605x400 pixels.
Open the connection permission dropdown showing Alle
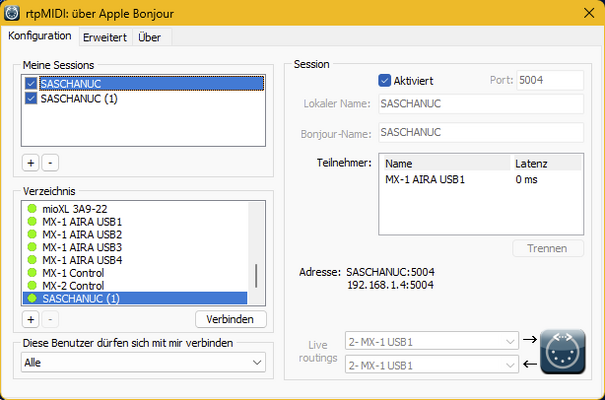click(x=144, y=363)
